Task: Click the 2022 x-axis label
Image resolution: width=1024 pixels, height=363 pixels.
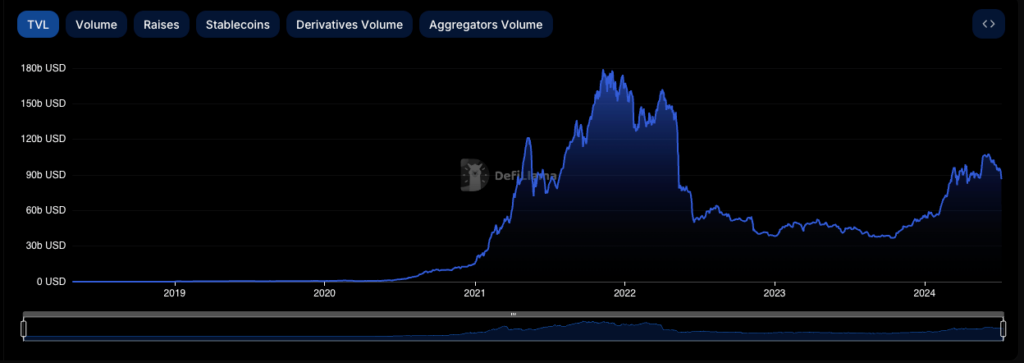Action: coord(625,293)
